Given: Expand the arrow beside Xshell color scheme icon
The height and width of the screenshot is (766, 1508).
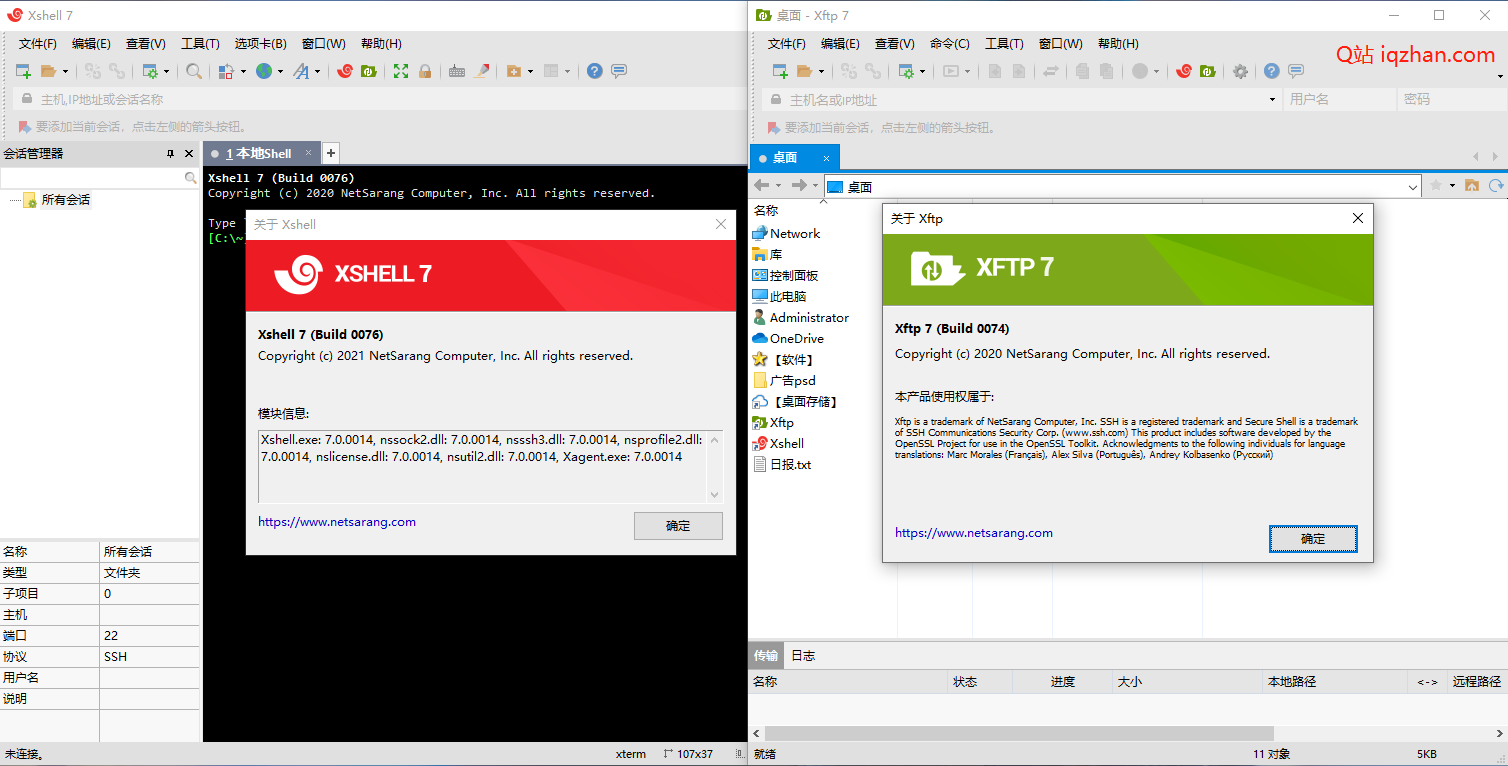Looking at the screenshot, I should click(243, 71).
